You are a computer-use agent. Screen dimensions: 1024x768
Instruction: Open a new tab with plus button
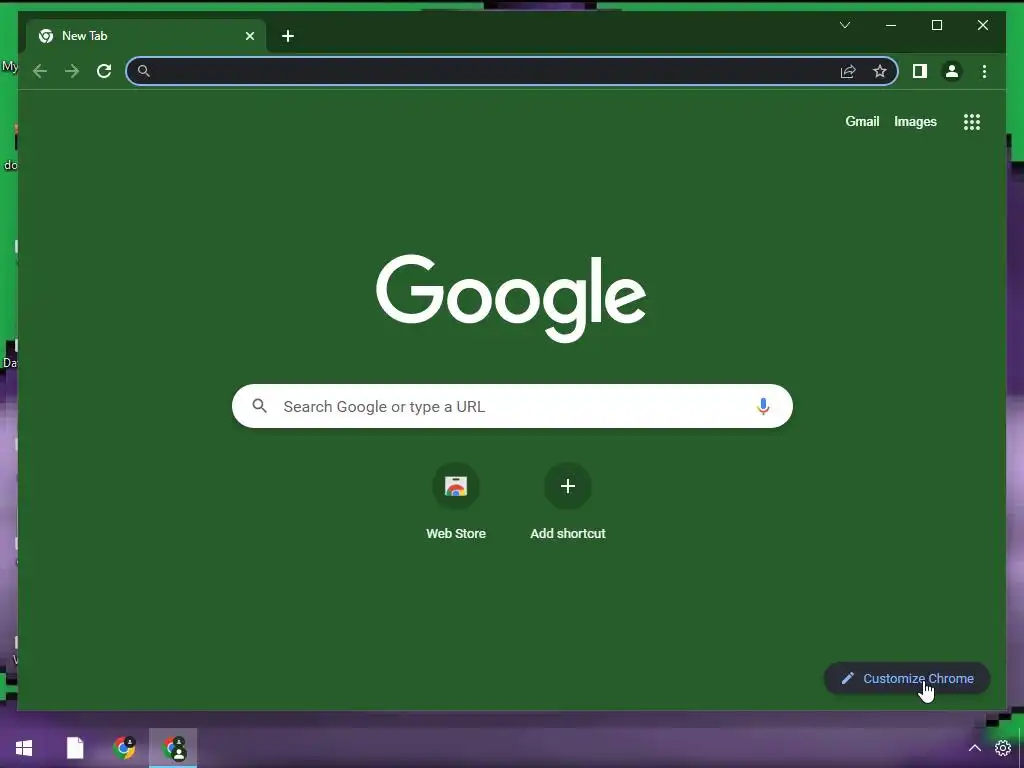pos(288,36)
